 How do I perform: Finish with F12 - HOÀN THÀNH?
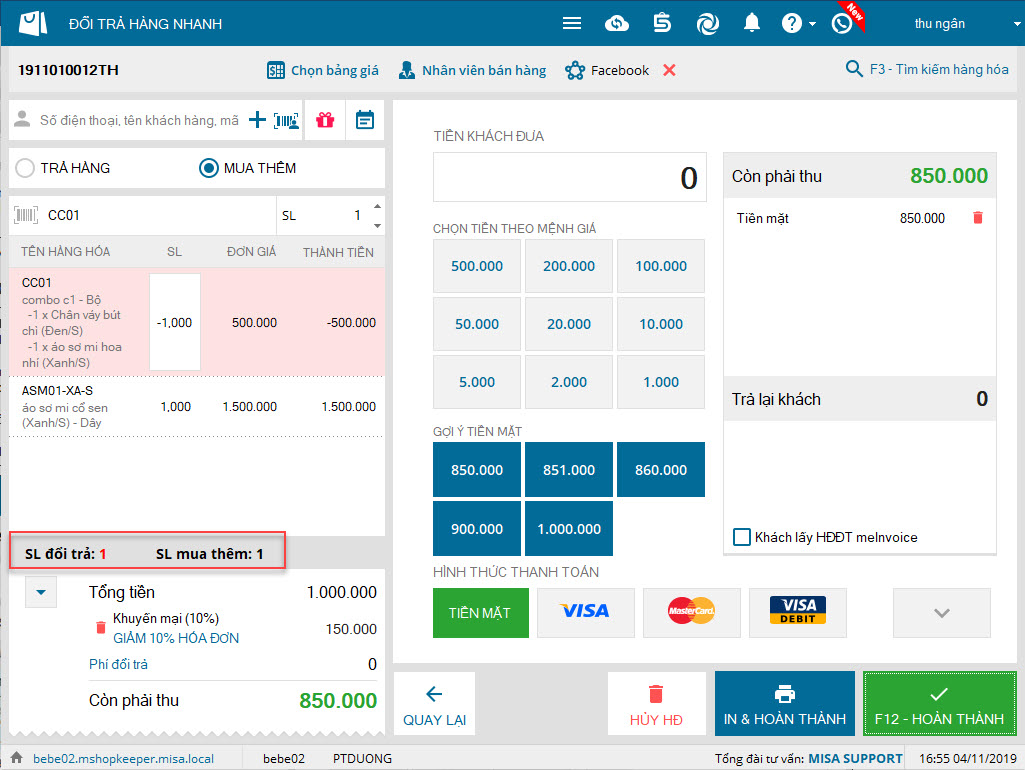[x=939, y=705]
